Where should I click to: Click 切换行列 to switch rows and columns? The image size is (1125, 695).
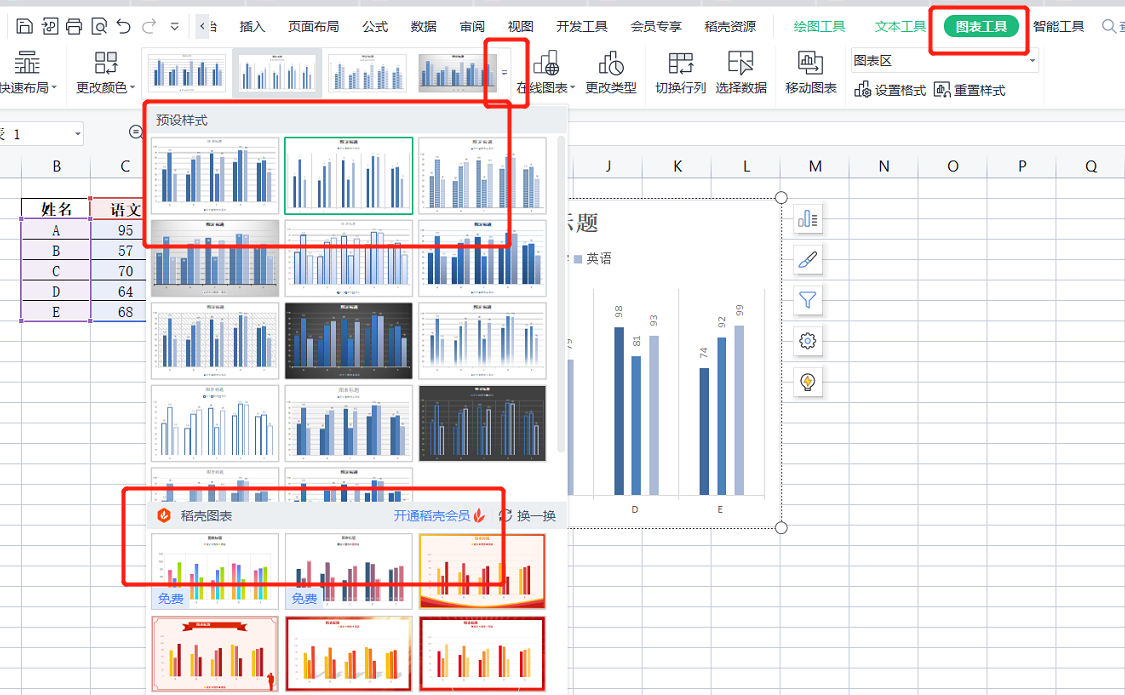(x=680, y=72)
